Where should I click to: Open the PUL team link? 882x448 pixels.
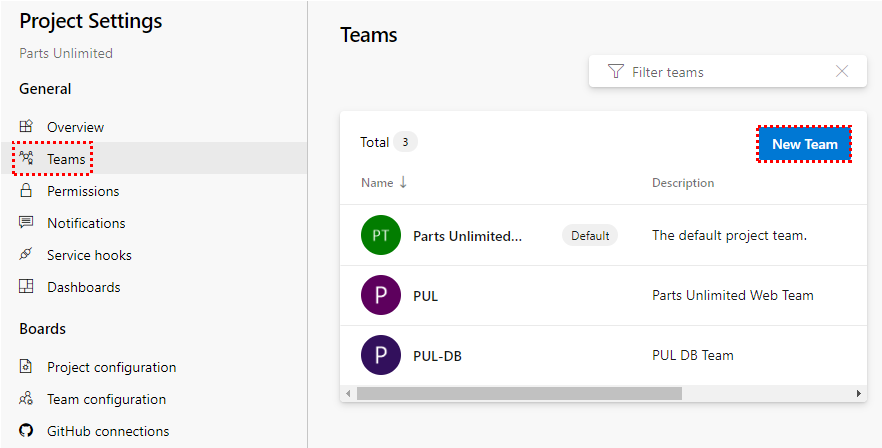425,296
